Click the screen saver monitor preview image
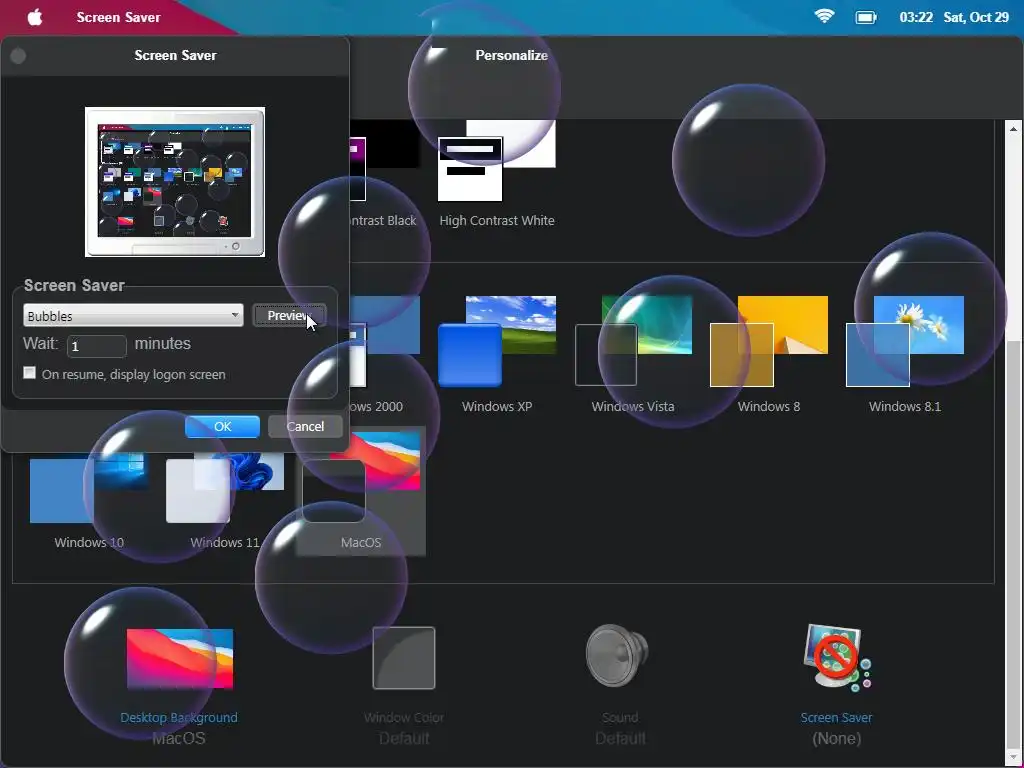Screen dimensions: 1024x768 pyautogui.click(x=175, y=182)
